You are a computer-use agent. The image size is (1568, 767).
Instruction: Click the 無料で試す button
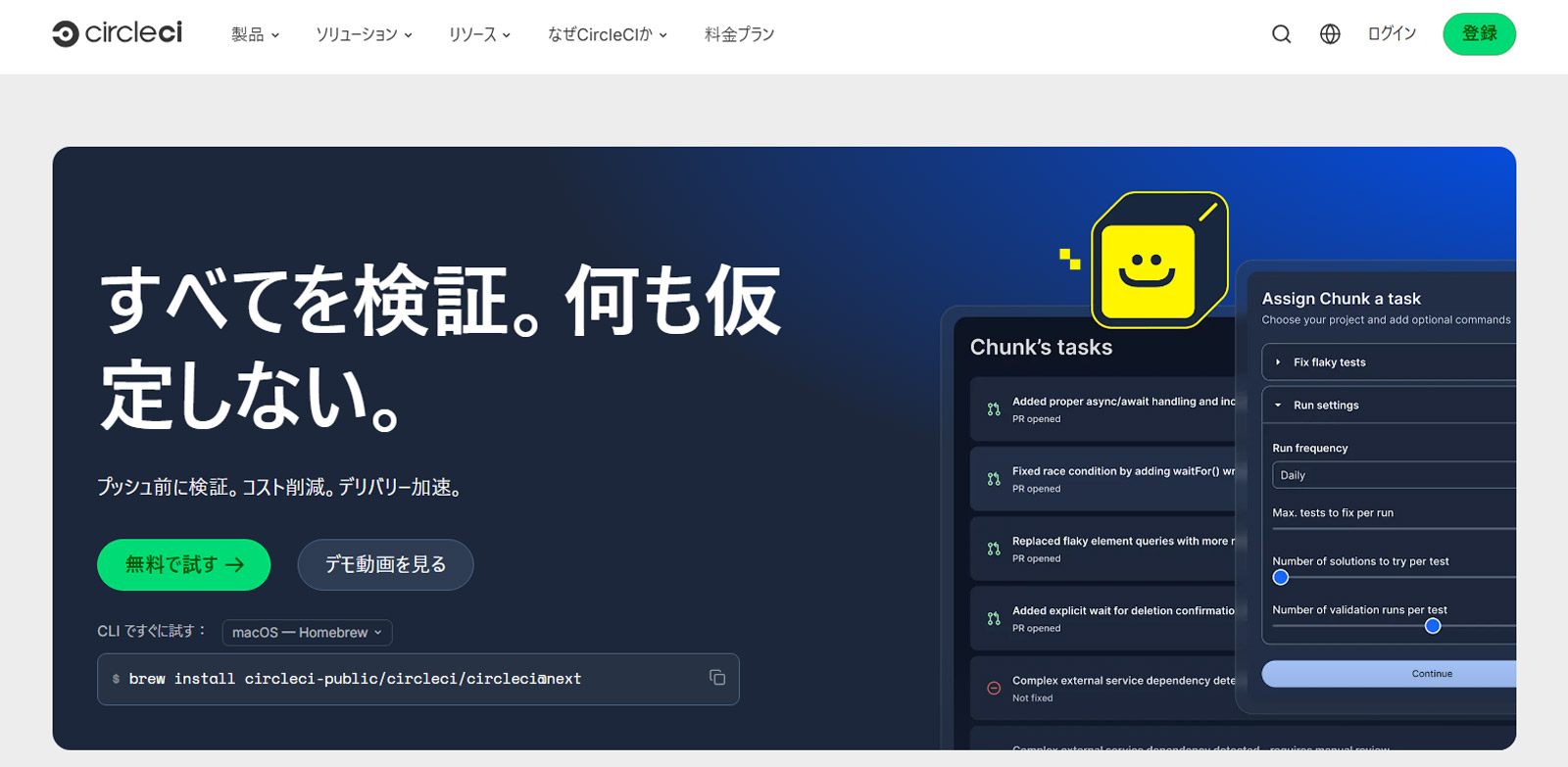tap(184, 564)
